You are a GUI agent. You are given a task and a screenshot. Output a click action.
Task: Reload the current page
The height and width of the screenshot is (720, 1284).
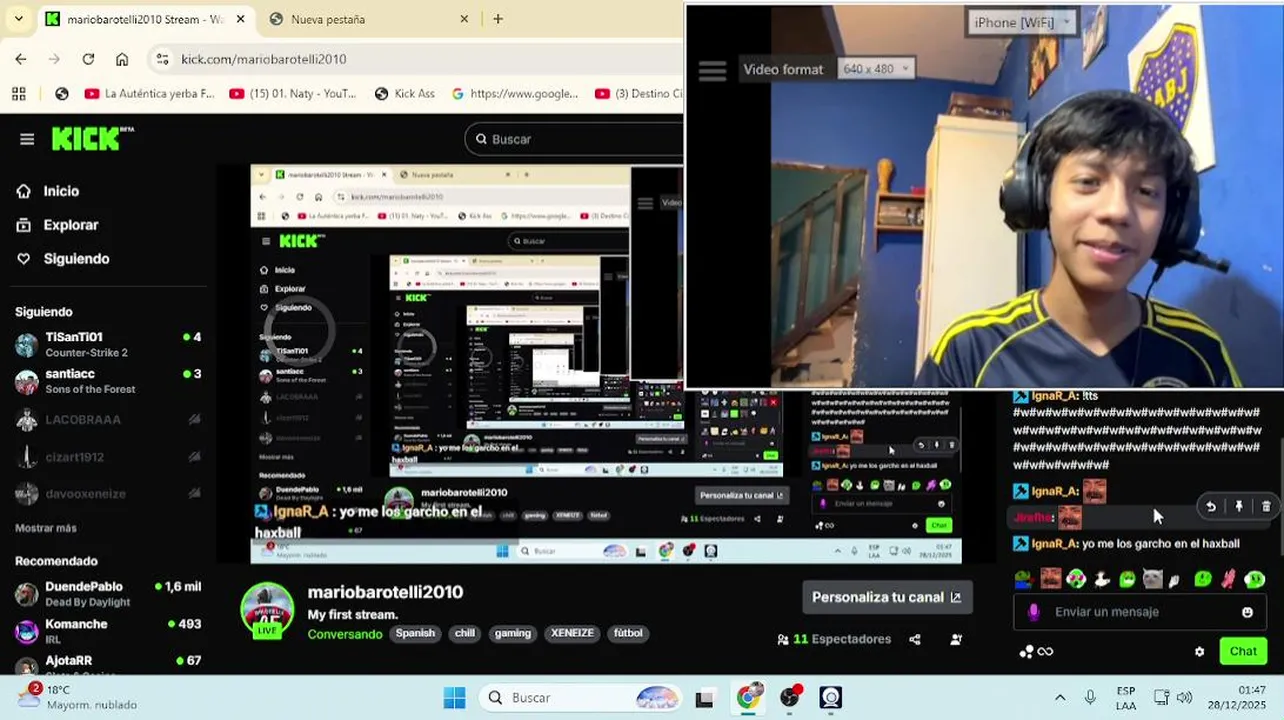pos(88,59)
